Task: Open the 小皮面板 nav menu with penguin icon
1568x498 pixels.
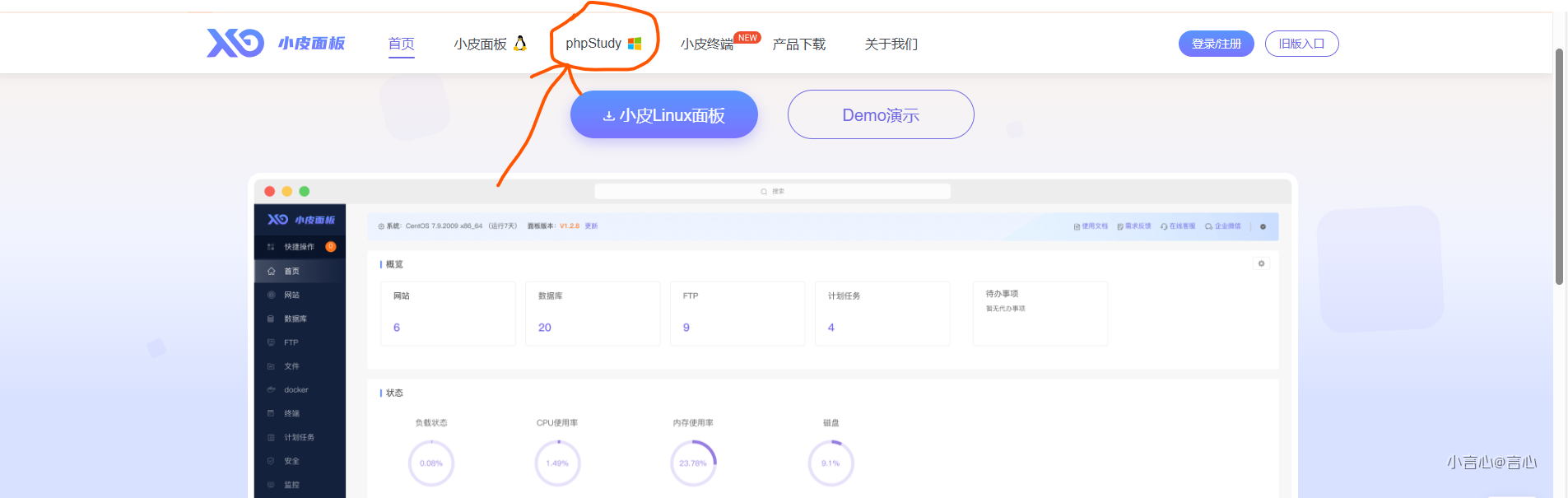Action: [x=490, y=44]
